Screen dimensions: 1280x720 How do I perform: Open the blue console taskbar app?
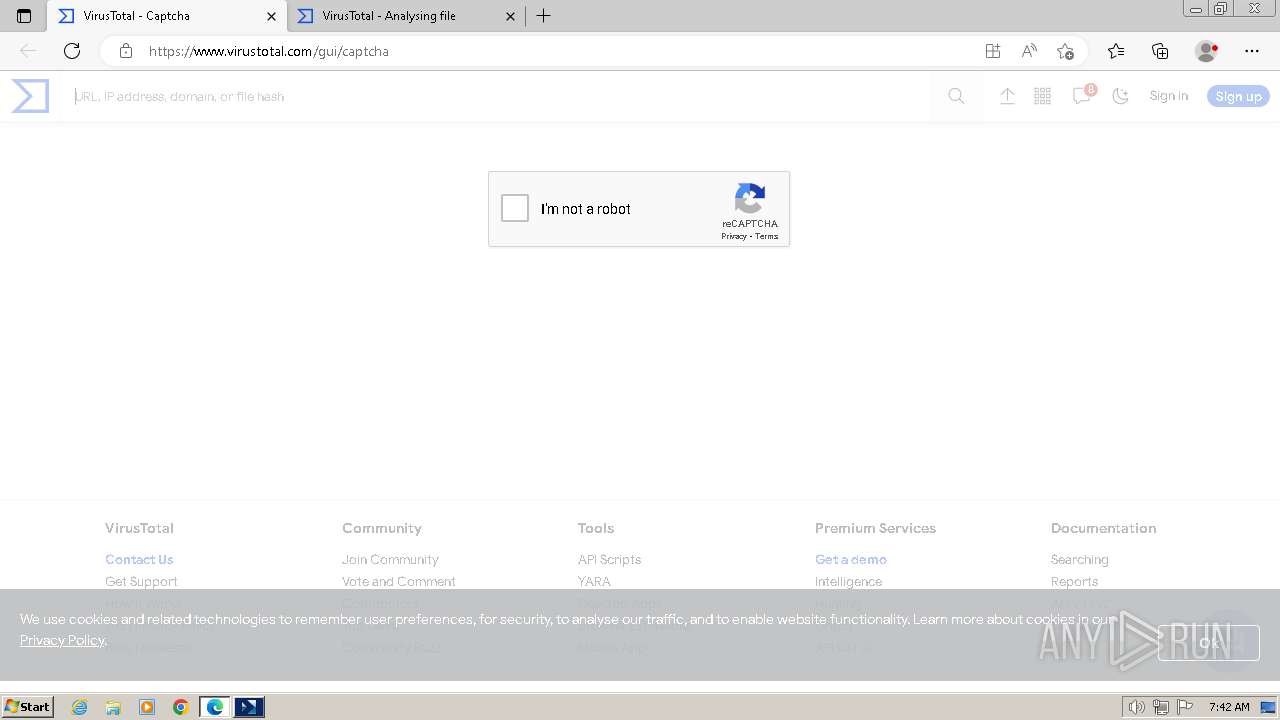[x=249, y=707]
